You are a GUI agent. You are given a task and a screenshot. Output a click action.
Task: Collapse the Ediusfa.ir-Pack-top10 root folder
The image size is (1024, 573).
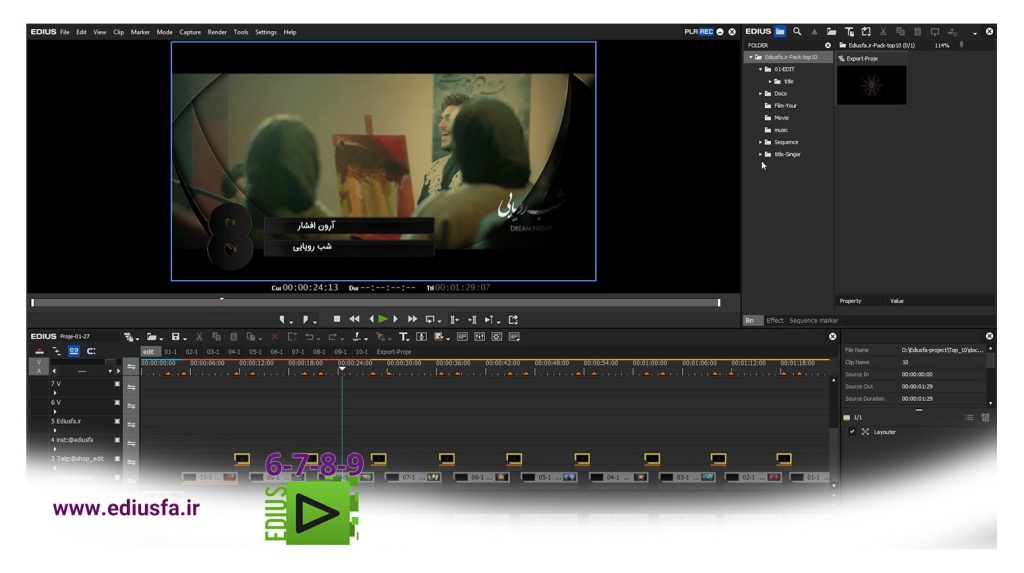(750, 57)
